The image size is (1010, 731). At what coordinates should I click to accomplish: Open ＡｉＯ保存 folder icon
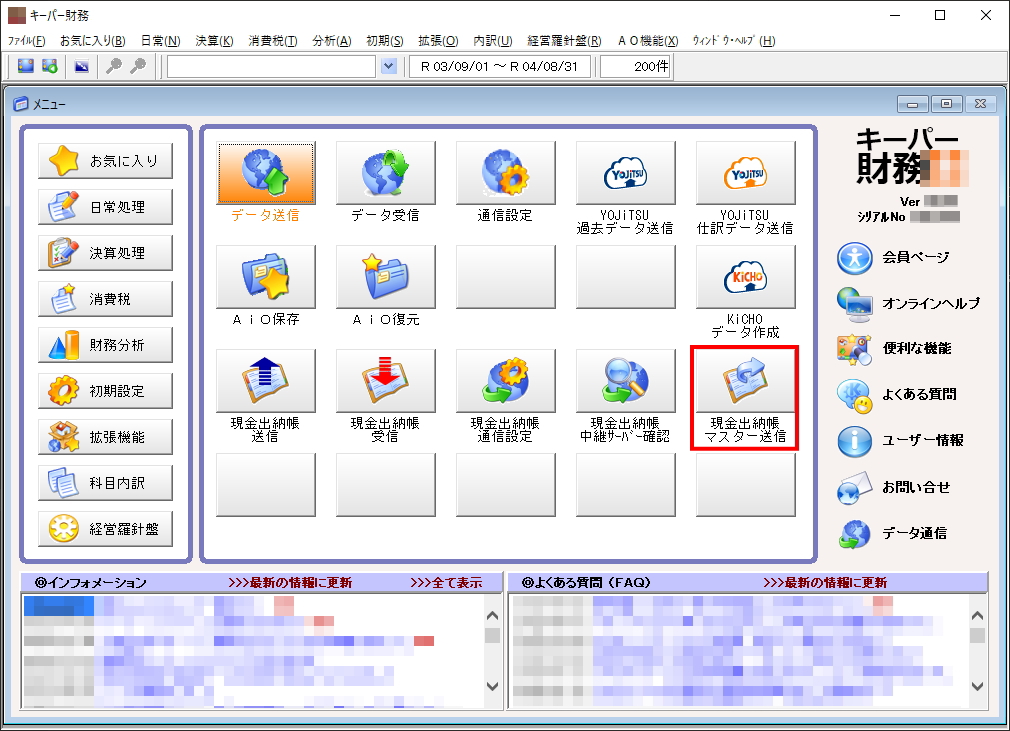[265, 277]
